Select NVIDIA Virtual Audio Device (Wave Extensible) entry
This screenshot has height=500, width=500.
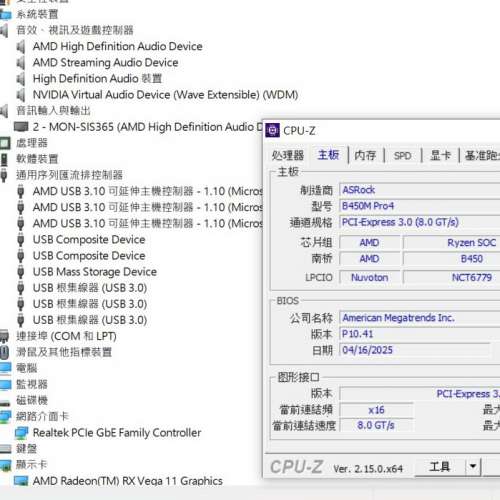[x=165, y=95]
